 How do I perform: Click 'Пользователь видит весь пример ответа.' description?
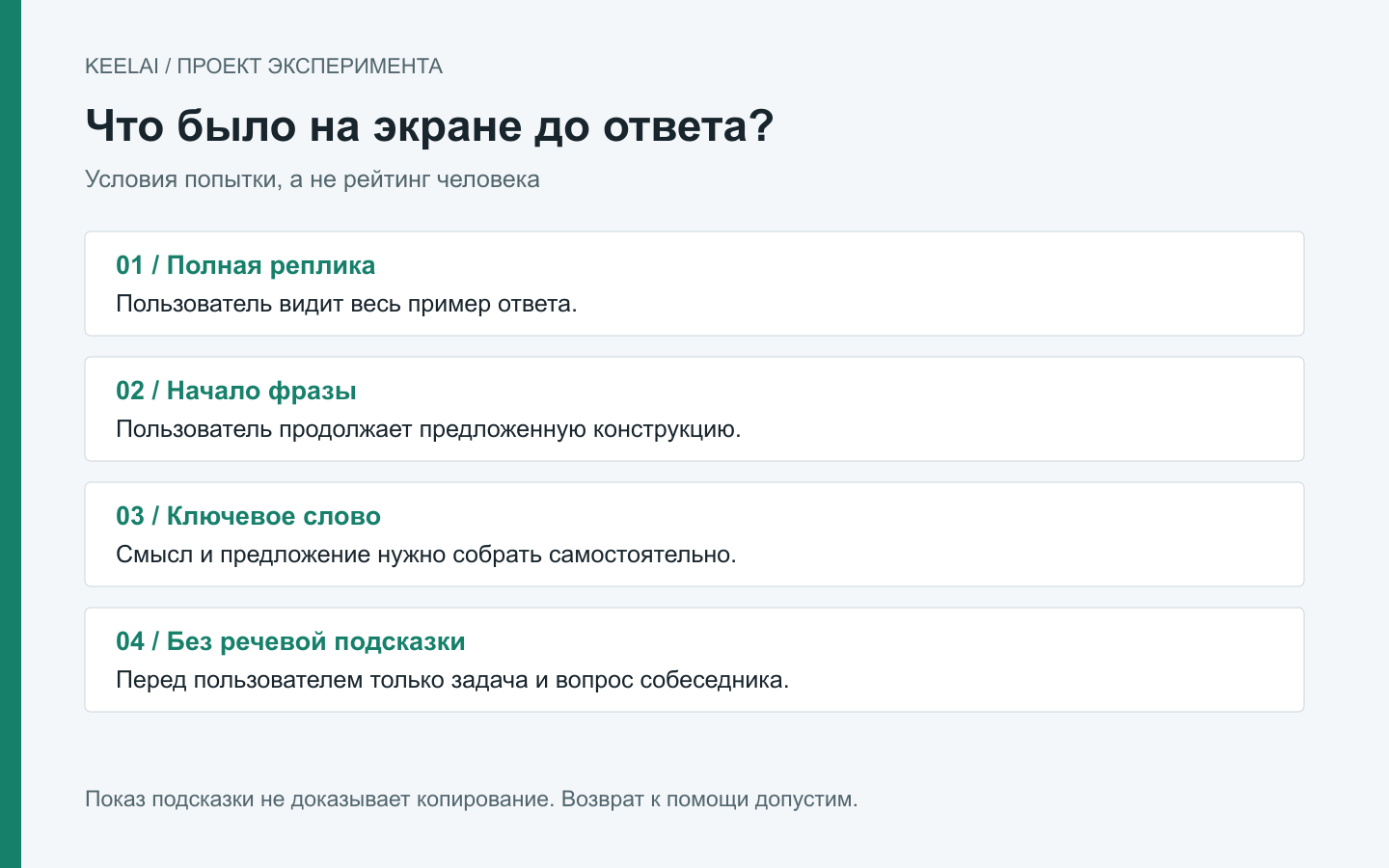click(346, 304)
